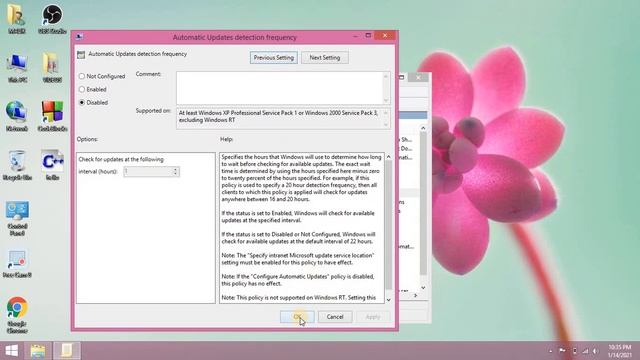Go to the Next Setting
This screenshot has width=640, height=360.
click(x=324, y=58)
